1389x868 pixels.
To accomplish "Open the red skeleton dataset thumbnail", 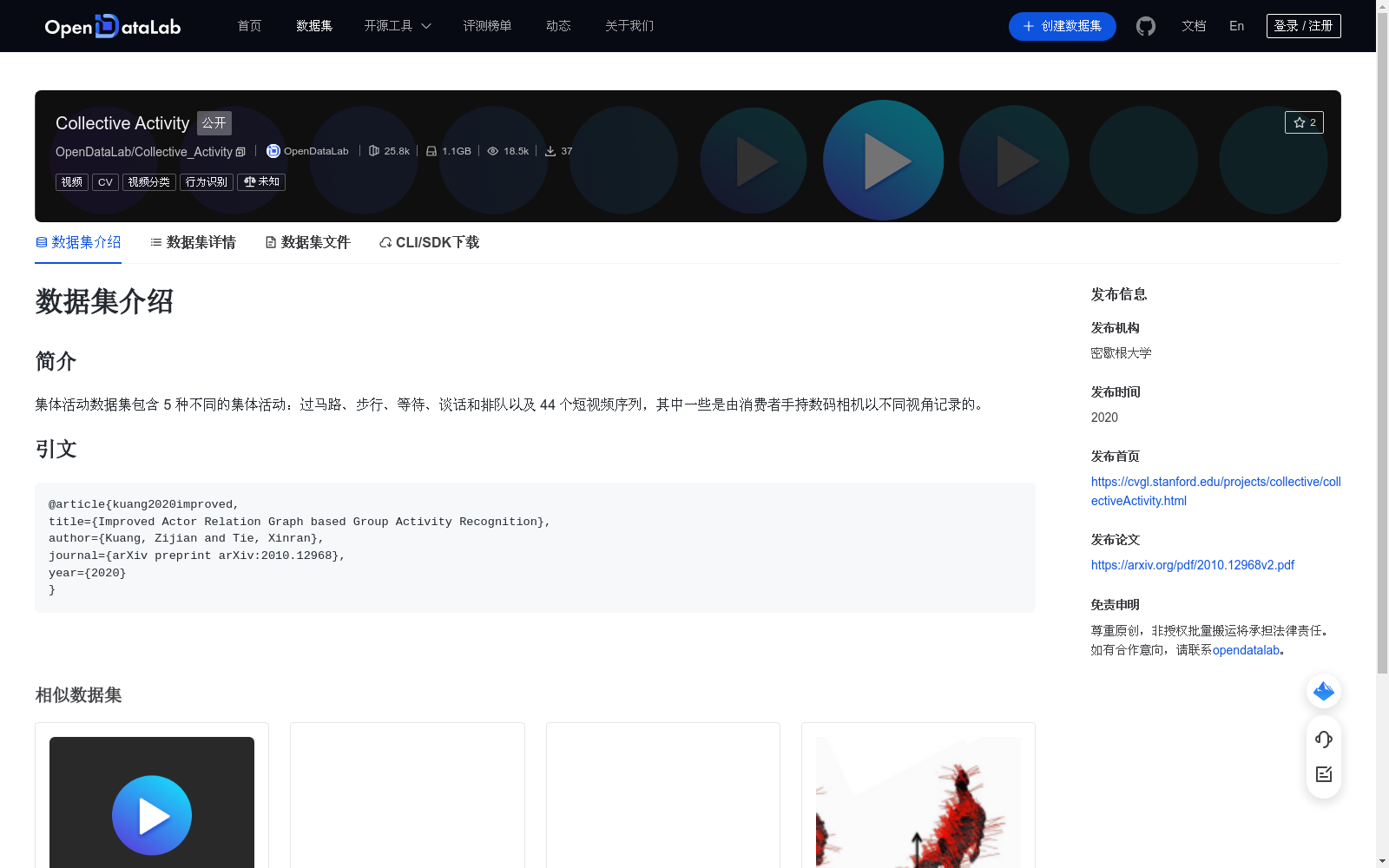I will coord(918,802).
